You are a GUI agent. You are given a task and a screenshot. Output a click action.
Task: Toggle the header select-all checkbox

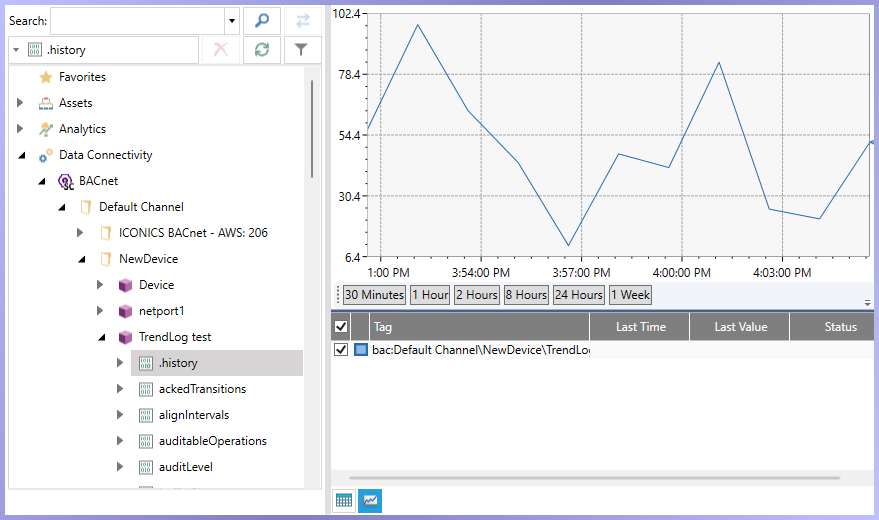click(x=341, y=327)
